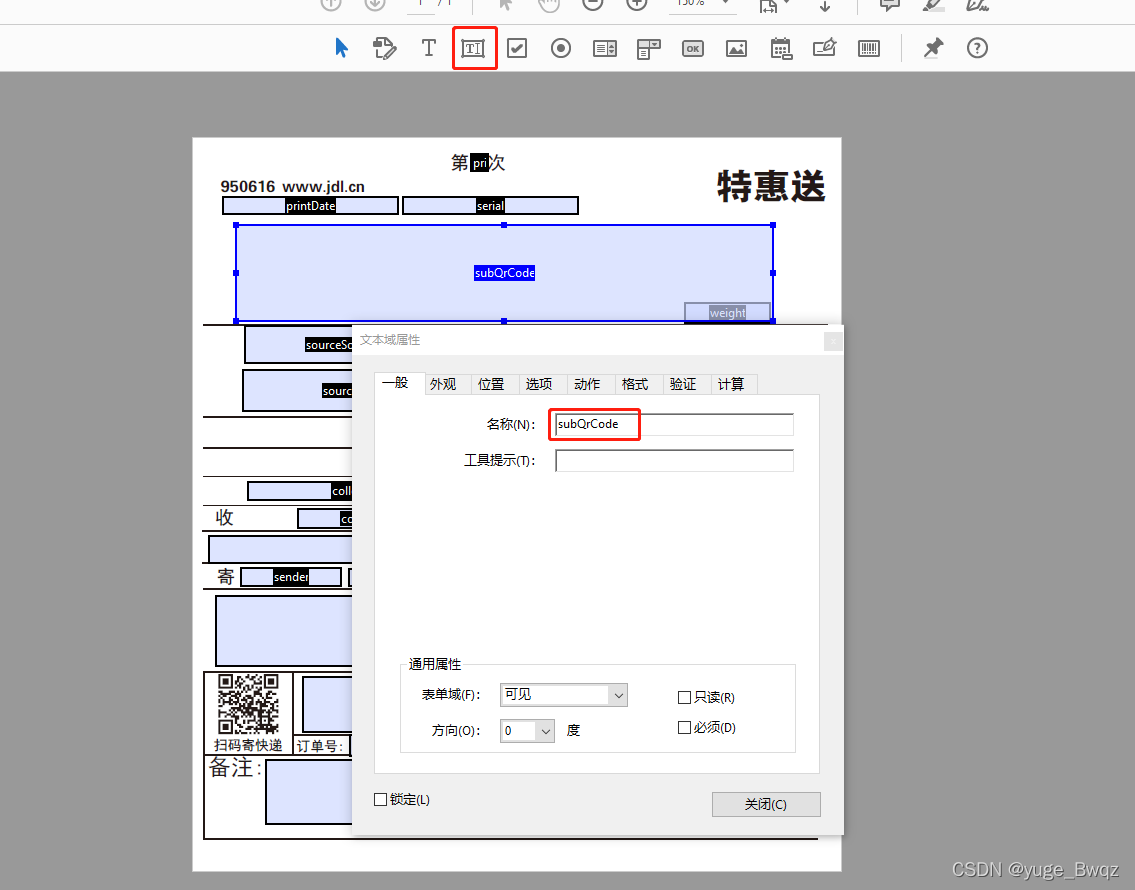Click the 订单号 label

point(320,746)
